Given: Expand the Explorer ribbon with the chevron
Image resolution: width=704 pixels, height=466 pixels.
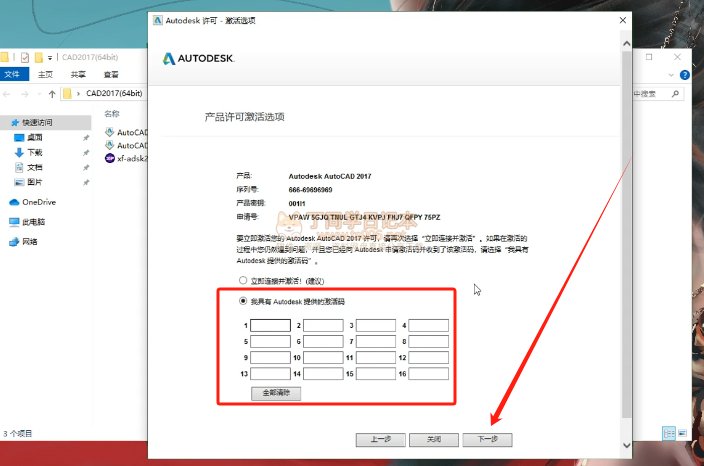Looking at the screenshot, I should coord(671,75).
